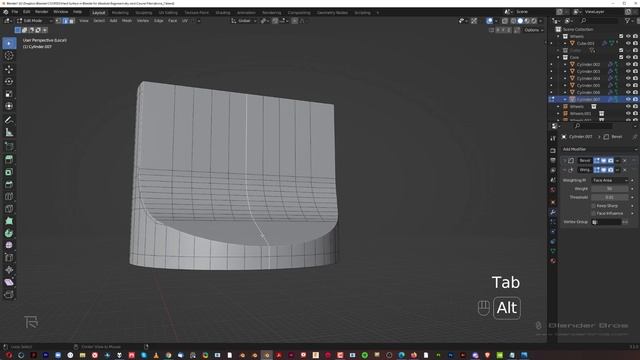Open the Object properties tab

coord(553,202)
